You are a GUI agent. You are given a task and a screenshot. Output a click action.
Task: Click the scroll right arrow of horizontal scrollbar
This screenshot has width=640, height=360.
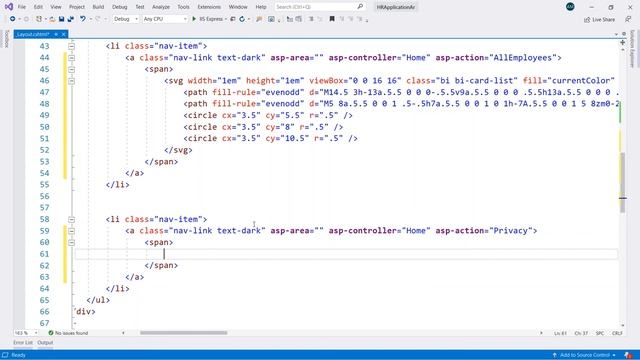pos(541,333)
